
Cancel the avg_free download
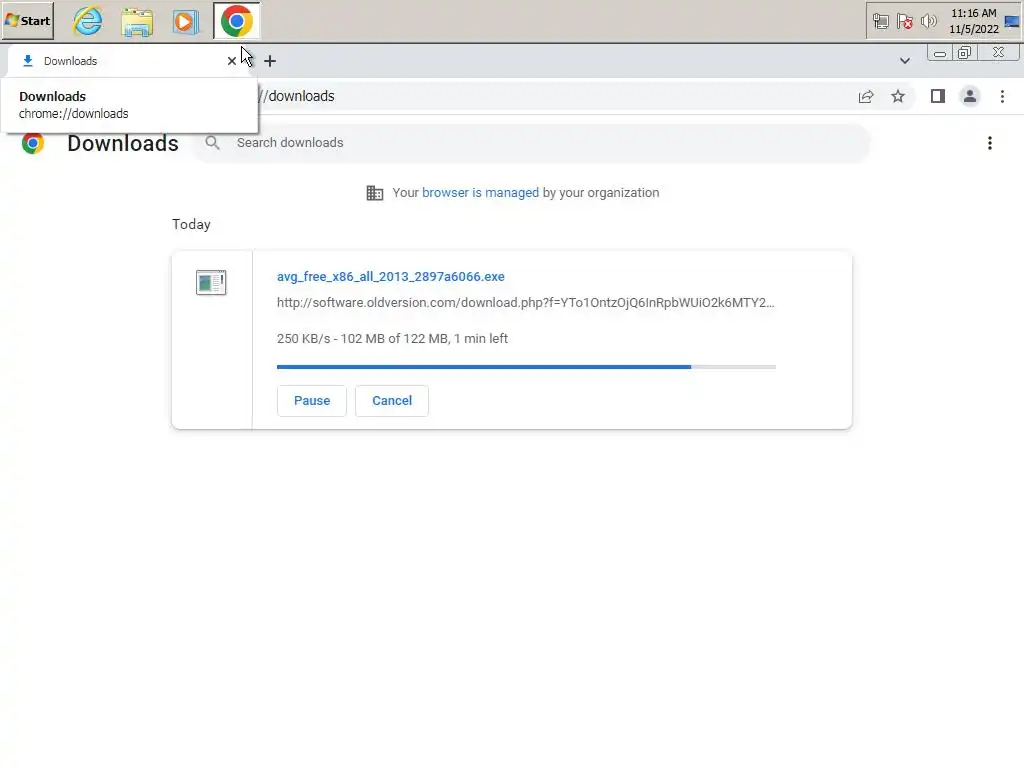coord(392,400)
